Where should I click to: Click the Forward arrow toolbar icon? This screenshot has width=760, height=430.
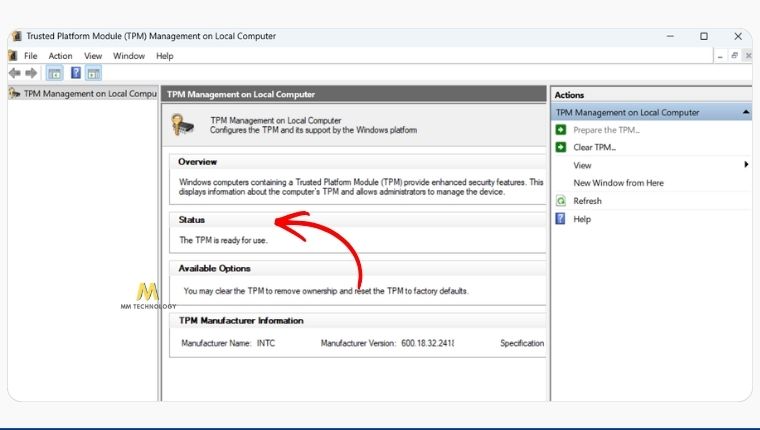[31, 73]
